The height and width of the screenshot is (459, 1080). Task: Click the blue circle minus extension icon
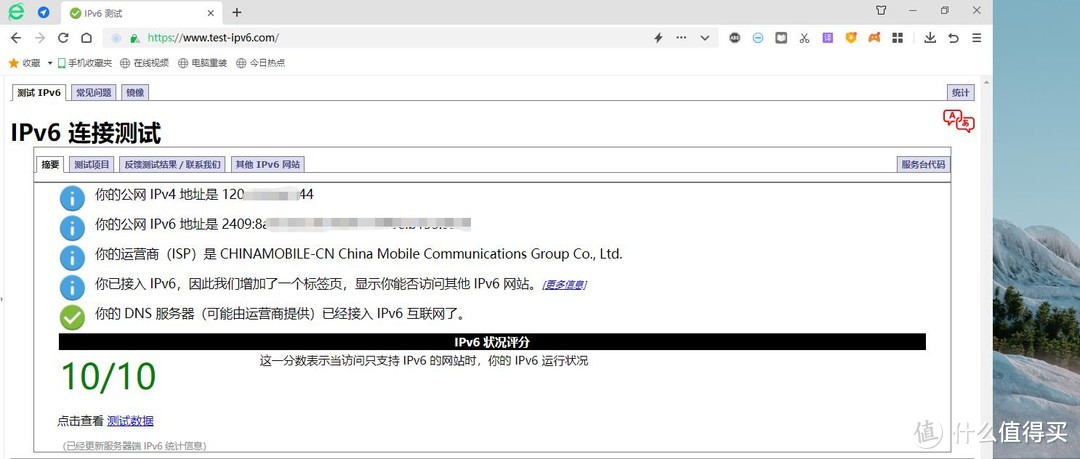[x=758, y=38]
